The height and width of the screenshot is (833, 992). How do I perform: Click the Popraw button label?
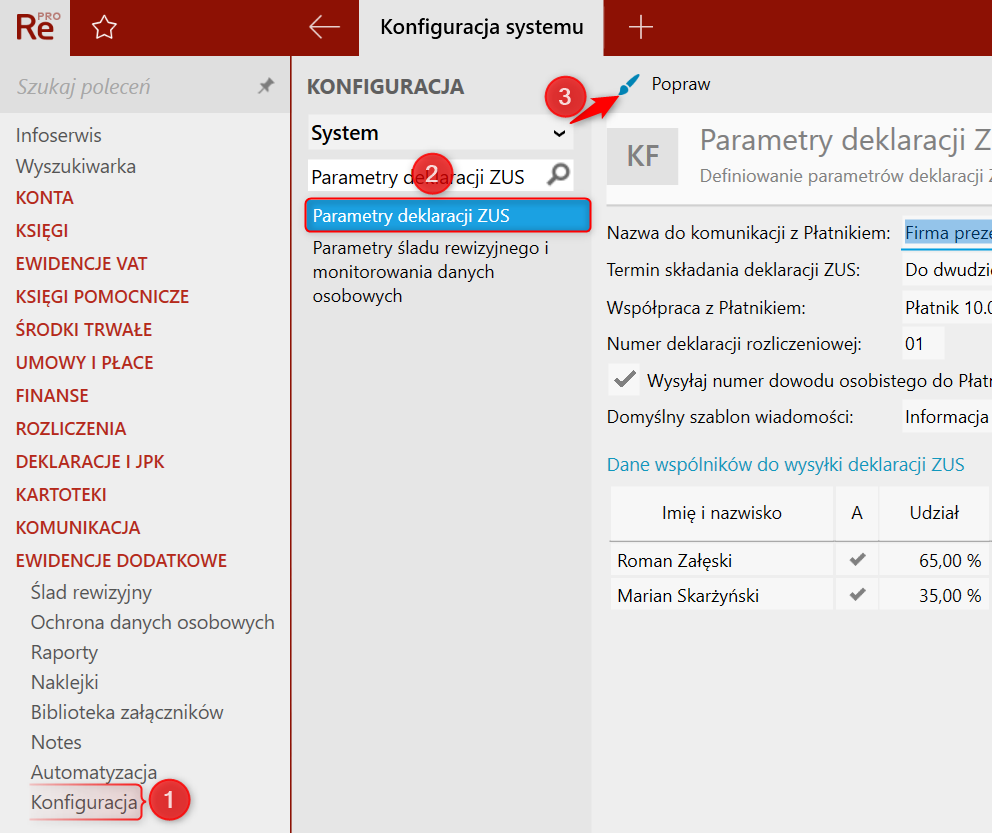pyautogui.click(x=681, y=84)
